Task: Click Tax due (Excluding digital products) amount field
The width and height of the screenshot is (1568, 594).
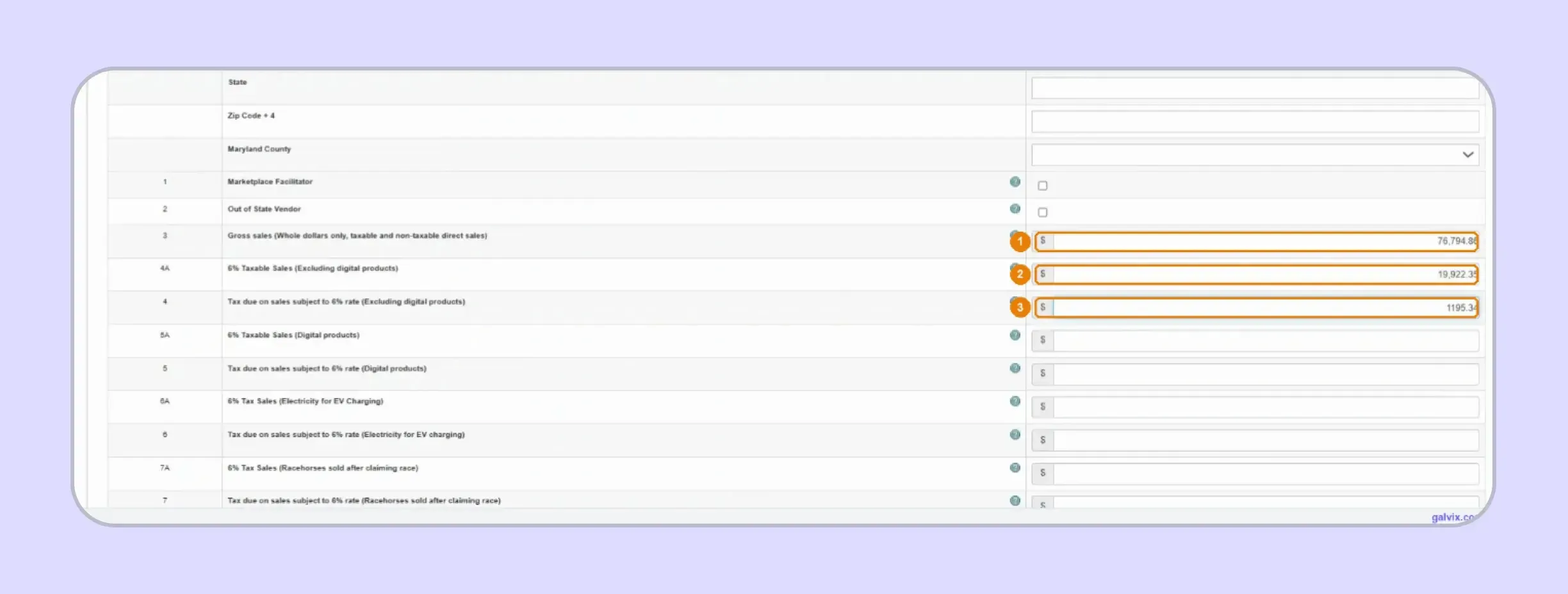Action: point(1265,308)
